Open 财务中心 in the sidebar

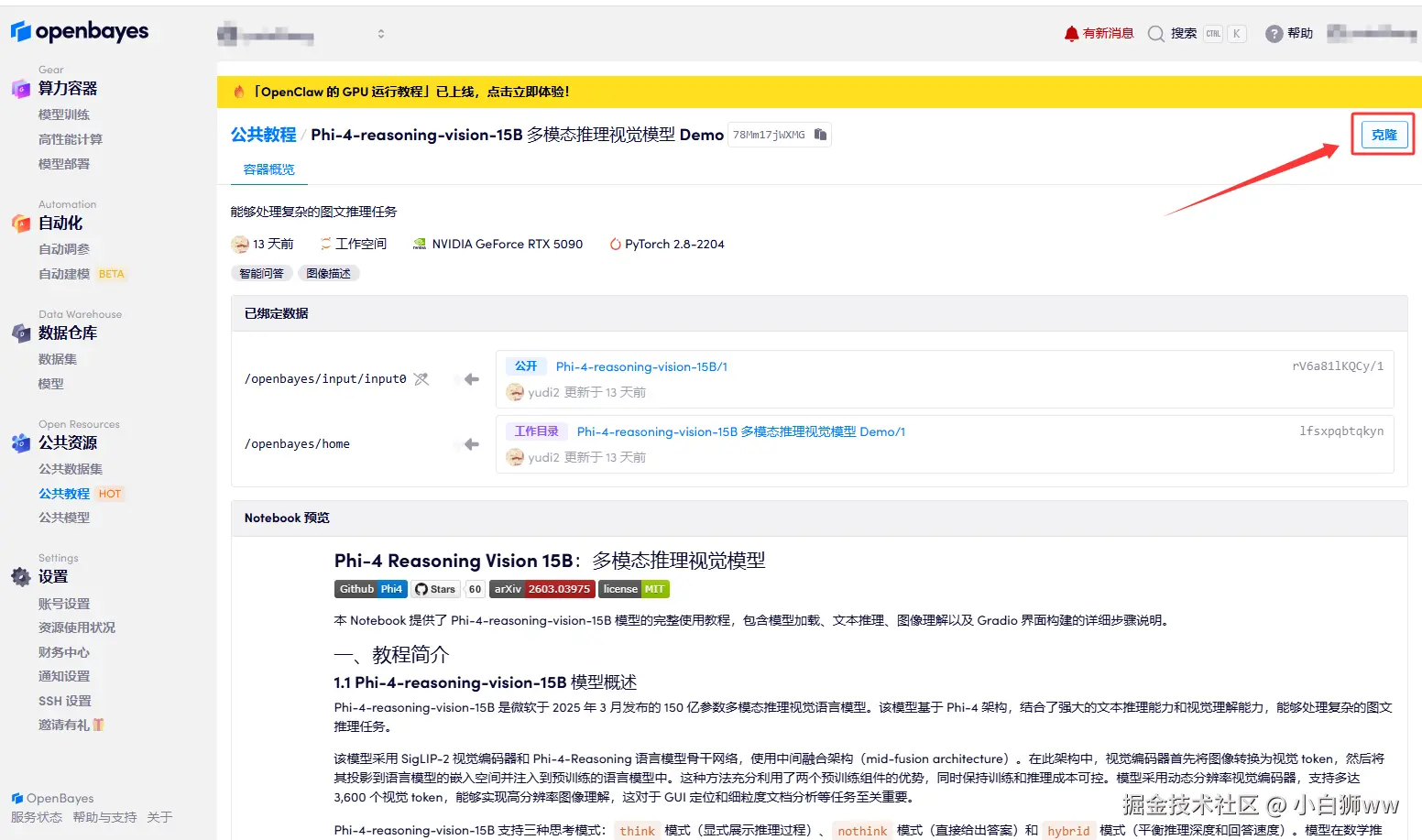(64, 652)
